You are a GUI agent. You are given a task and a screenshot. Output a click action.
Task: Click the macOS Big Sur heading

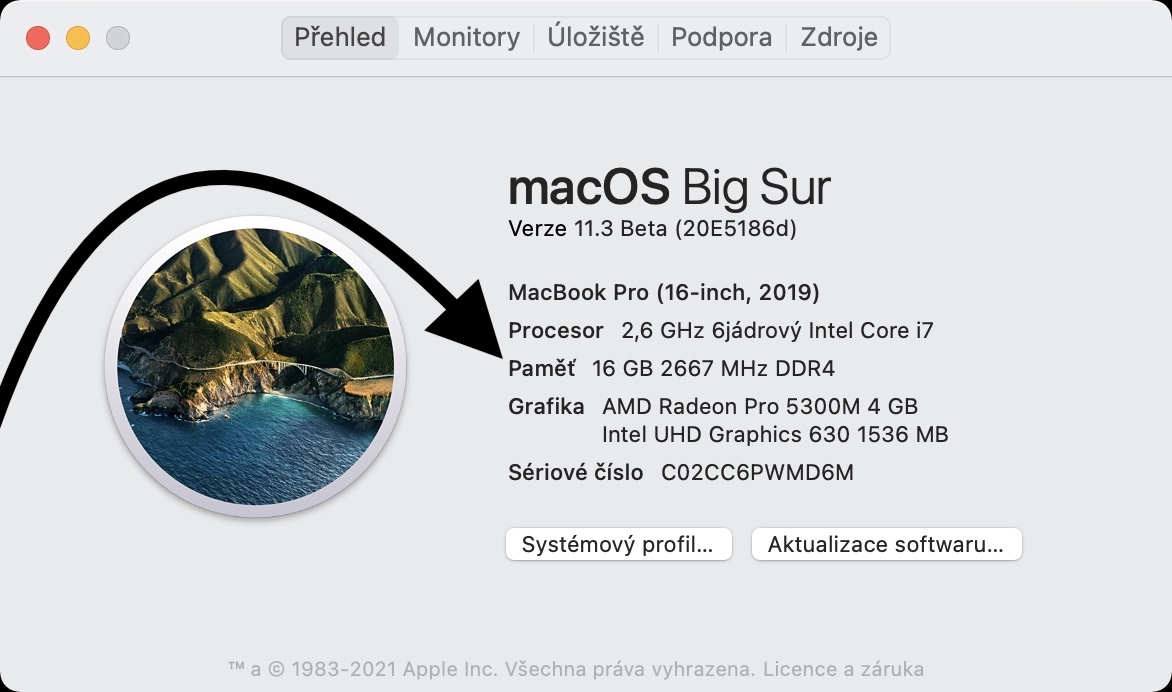click(x=669, y=187)
